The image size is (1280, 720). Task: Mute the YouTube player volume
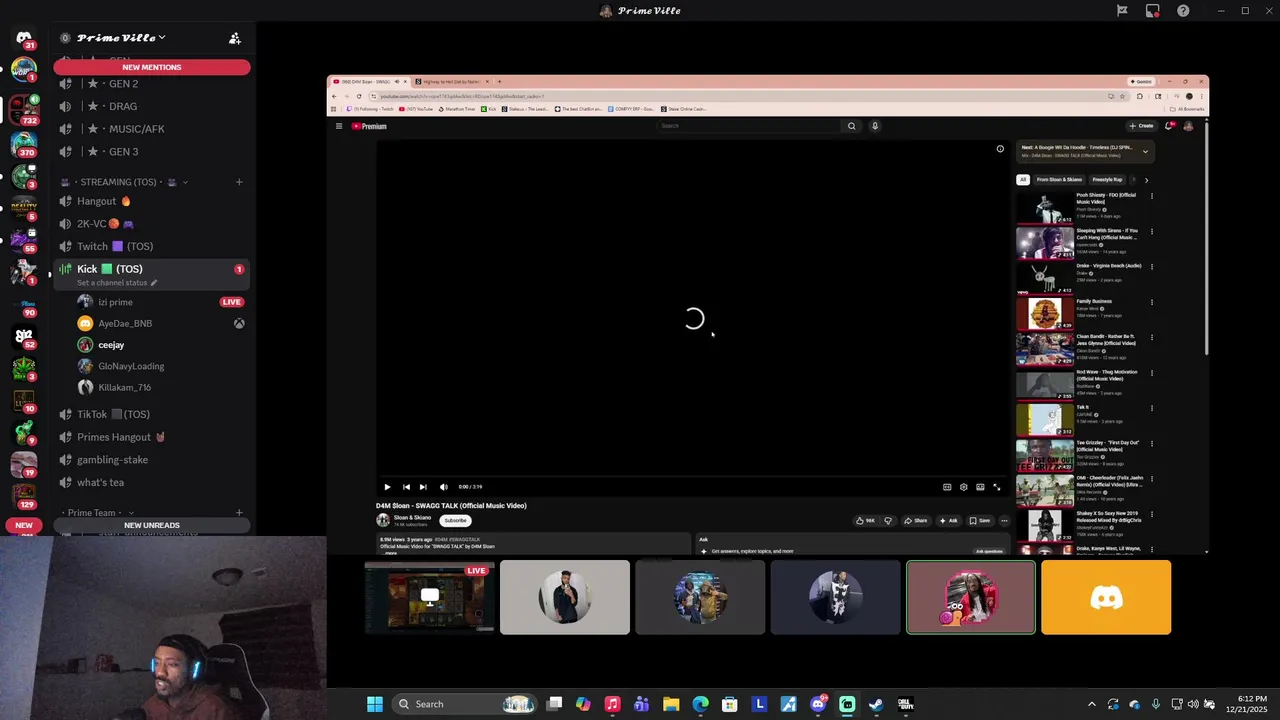pos(444,487)
